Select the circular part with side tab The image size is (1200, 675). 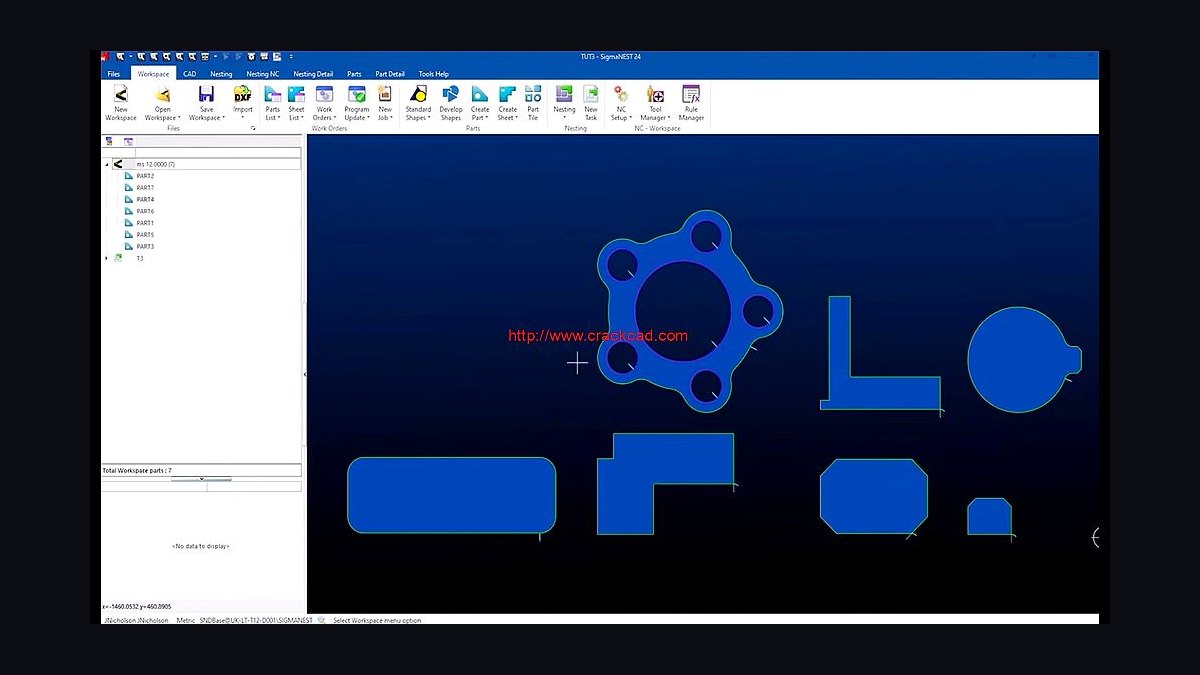[x=1020, y=360]
